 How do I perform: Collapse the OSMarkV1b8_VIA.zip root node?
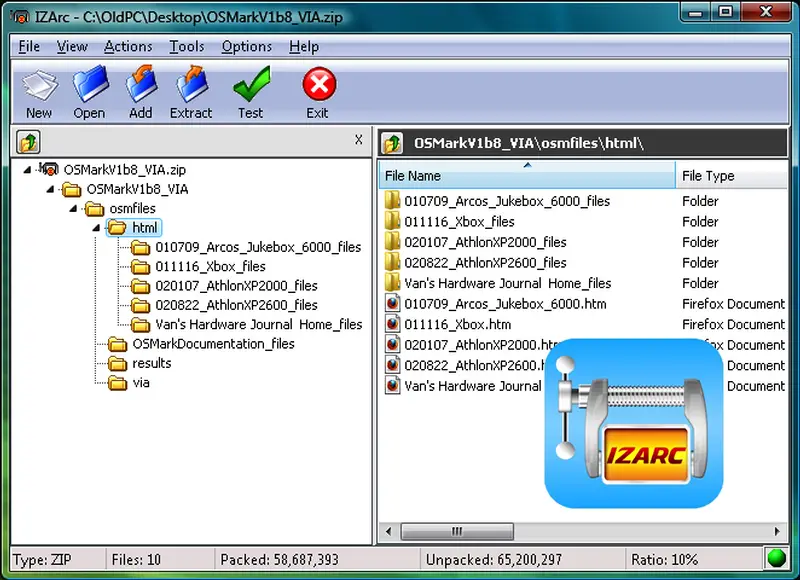pos(27,170)
